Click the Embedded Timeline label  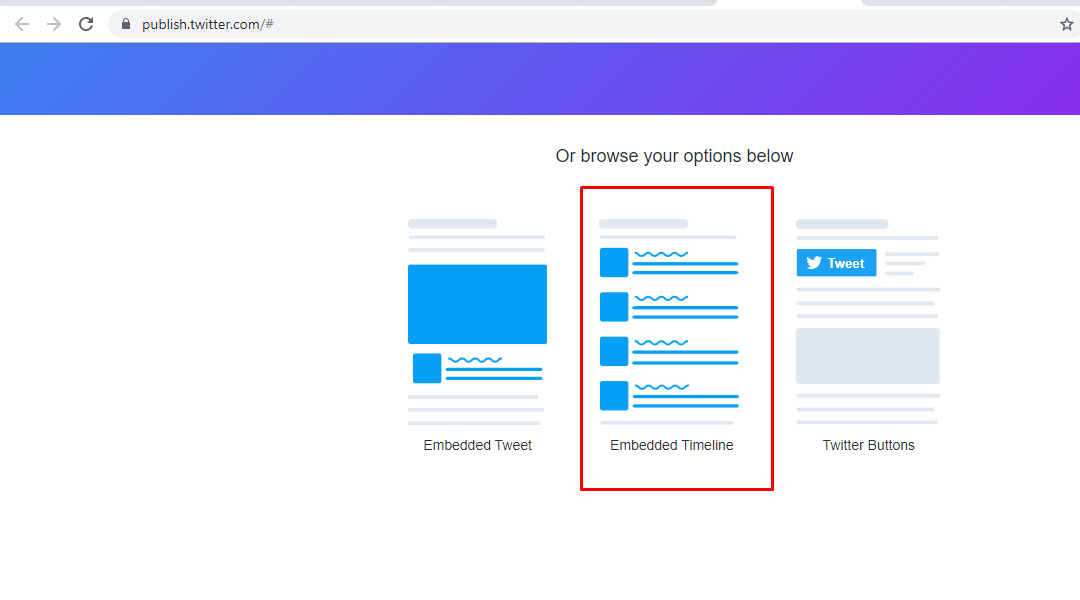click(x=672, y=445)
